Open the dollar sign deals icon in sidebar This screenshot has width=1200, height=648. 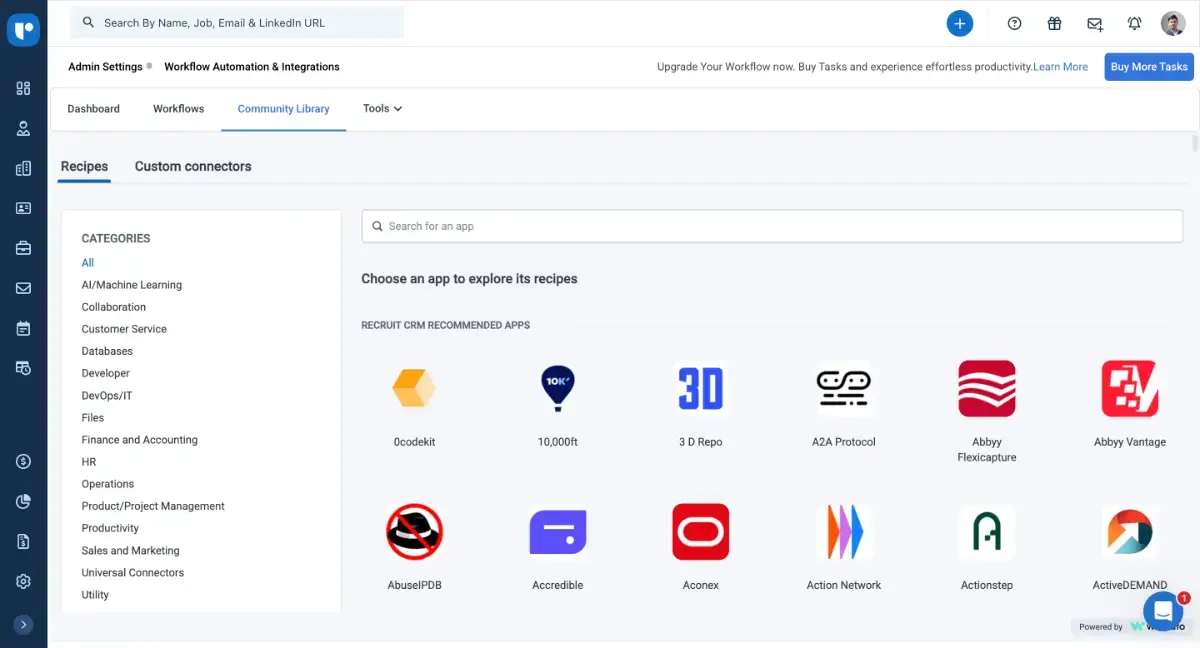[x=23, y=461]
